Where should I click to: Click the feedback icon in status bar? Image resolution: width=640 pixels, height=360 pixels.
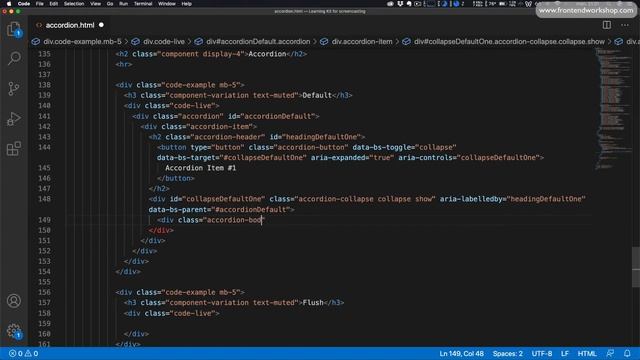coord(610,353)
